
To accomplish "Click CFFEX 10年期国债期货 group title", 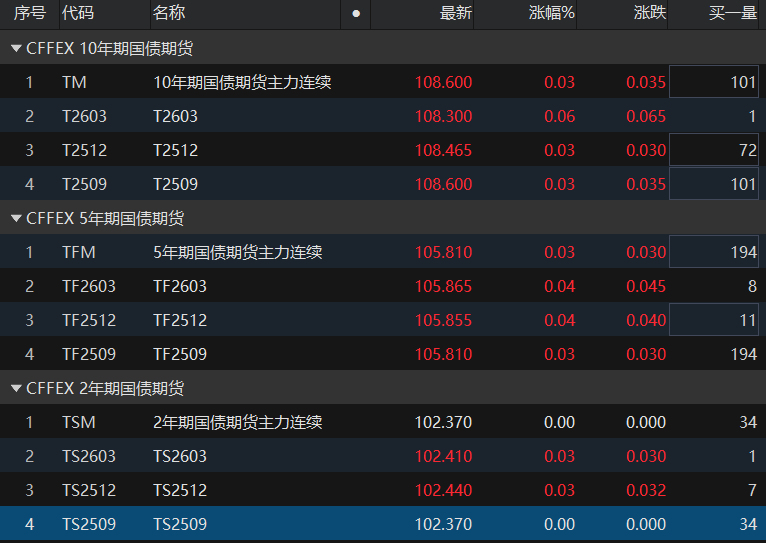I will coord(109,48).
